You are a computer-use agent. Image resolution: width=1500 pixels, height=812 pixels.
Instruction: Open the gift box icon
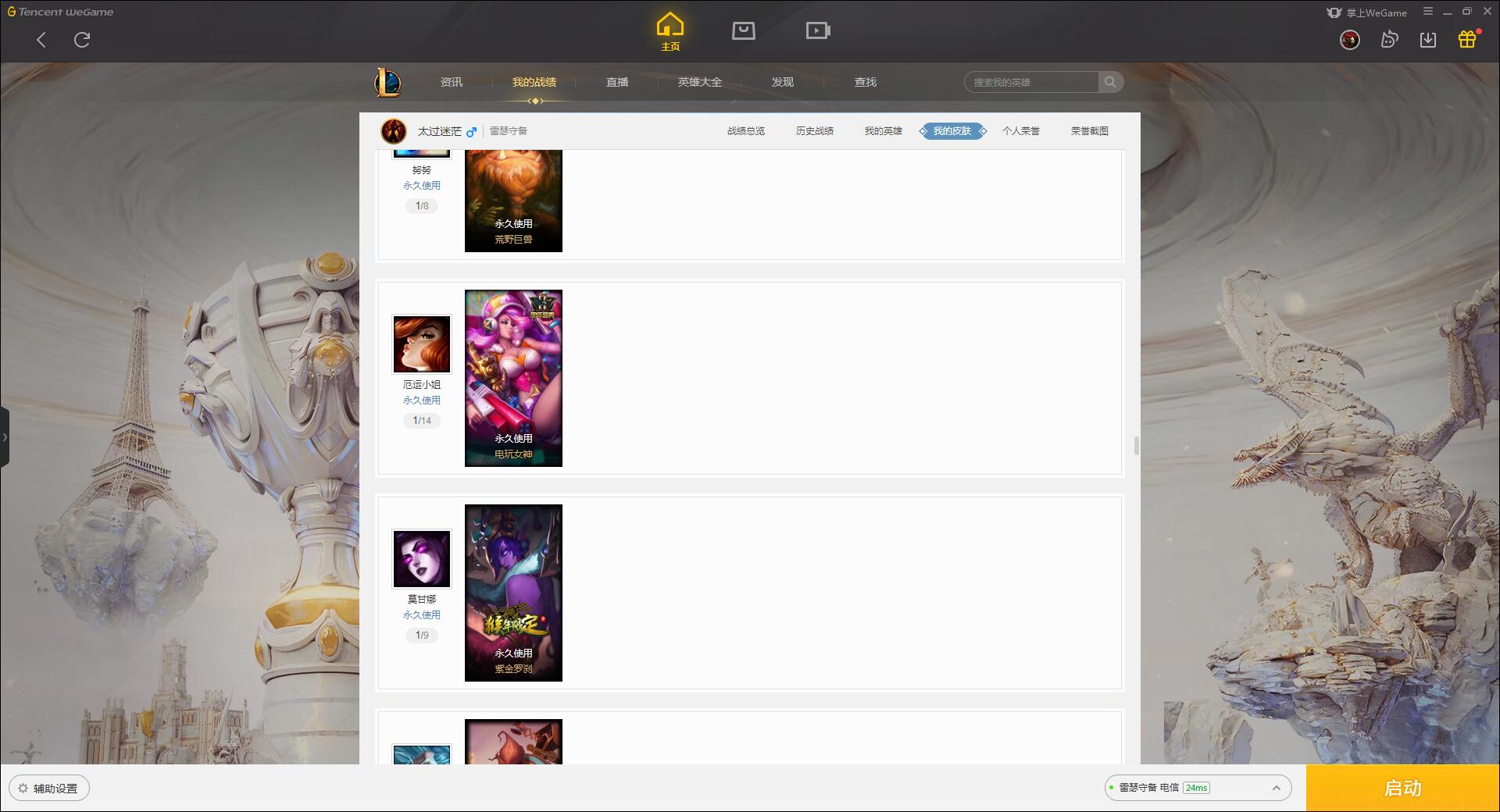[x=1467, y=39]
